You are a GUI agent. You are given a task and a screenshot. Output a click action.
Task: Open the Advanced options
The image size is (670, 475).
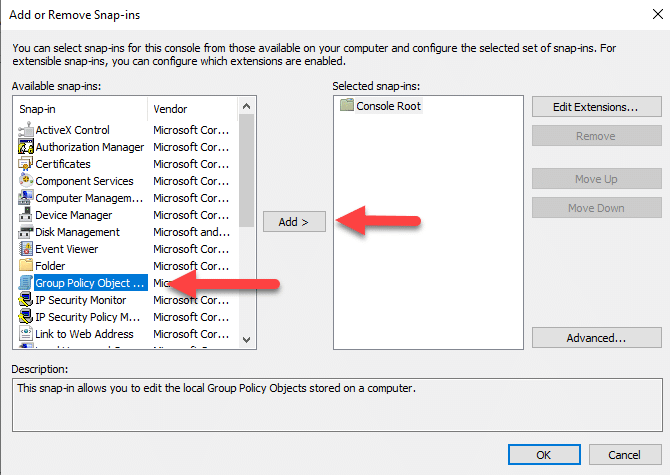[x=597, y=338]
